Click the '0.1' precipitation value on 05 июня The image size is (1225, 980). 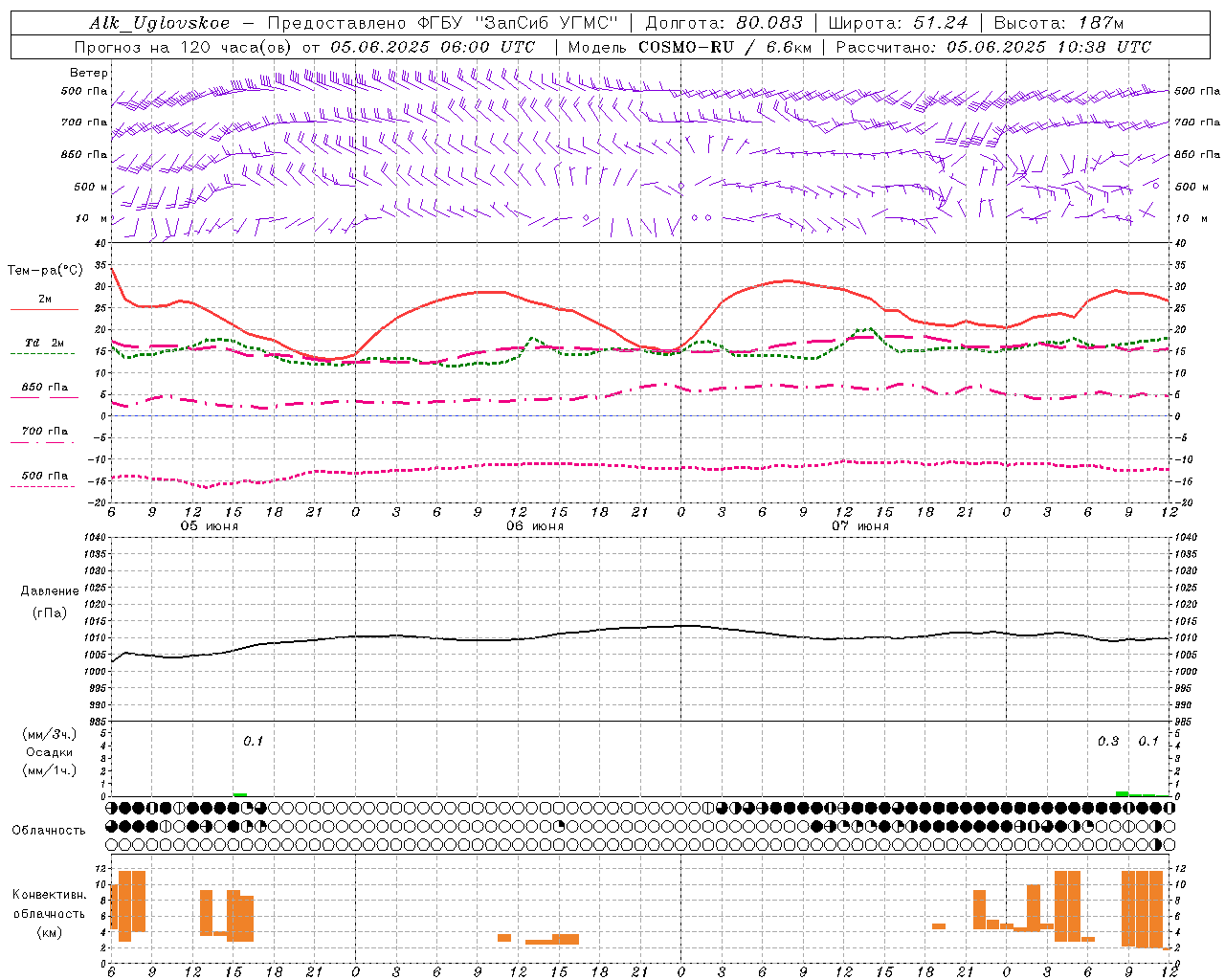coord(253,742)
